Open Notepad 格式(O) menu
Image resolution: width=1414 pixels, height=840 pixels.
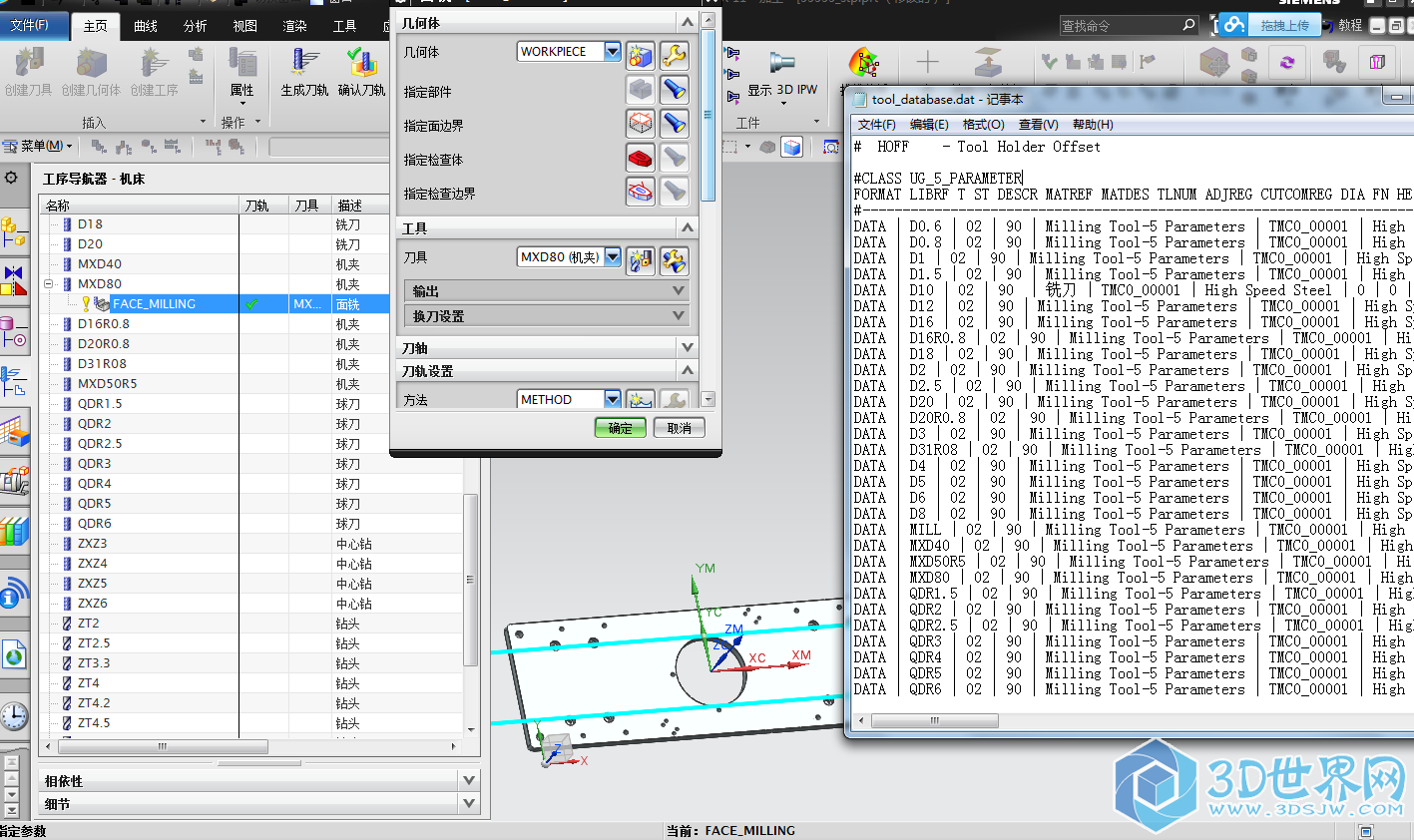coord(983,125)
